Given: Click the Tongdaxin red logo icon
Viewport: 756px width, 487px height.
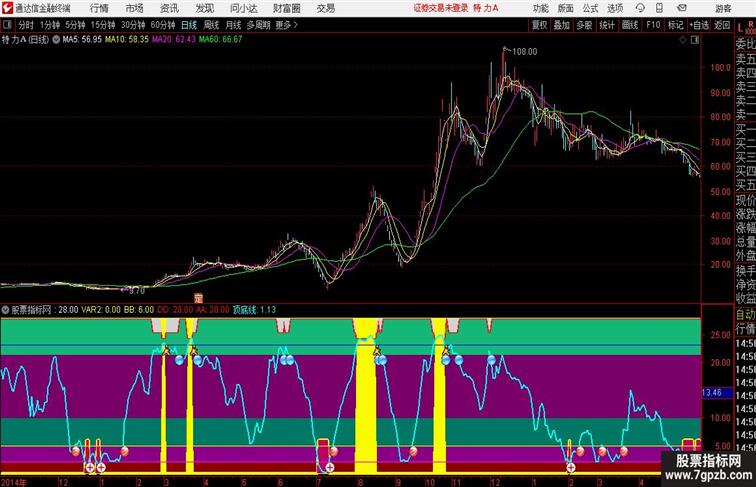Looking at the screenshot, I should tap(7, 8).
